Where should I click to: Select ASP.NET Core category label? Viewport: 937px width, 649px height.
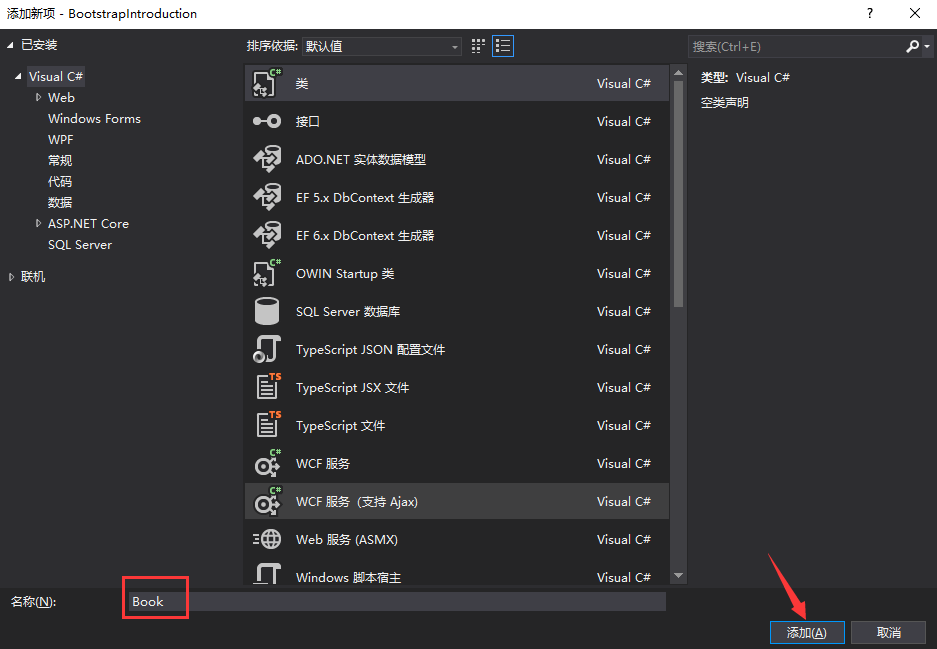click(88, 224)
